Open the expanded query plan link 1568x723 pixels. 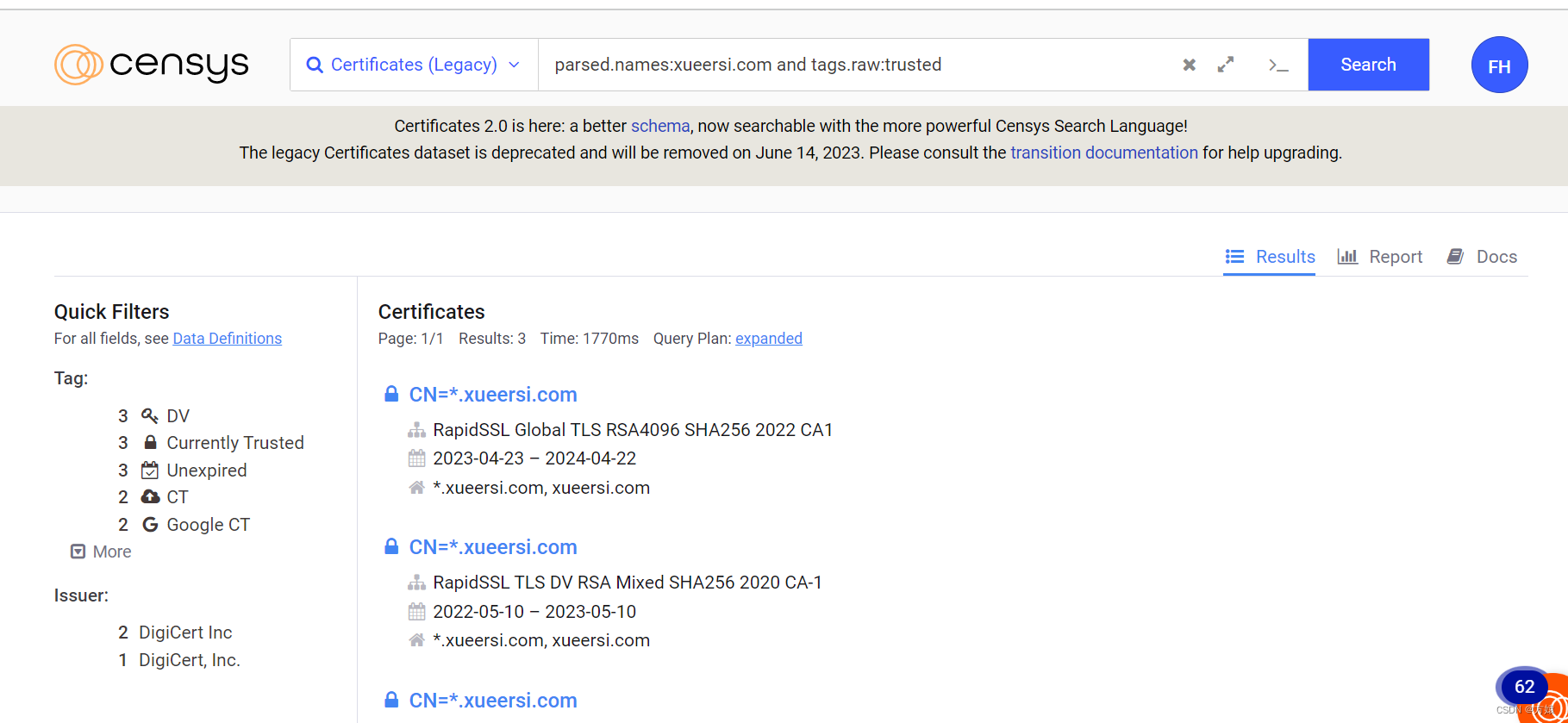(769, 339)
